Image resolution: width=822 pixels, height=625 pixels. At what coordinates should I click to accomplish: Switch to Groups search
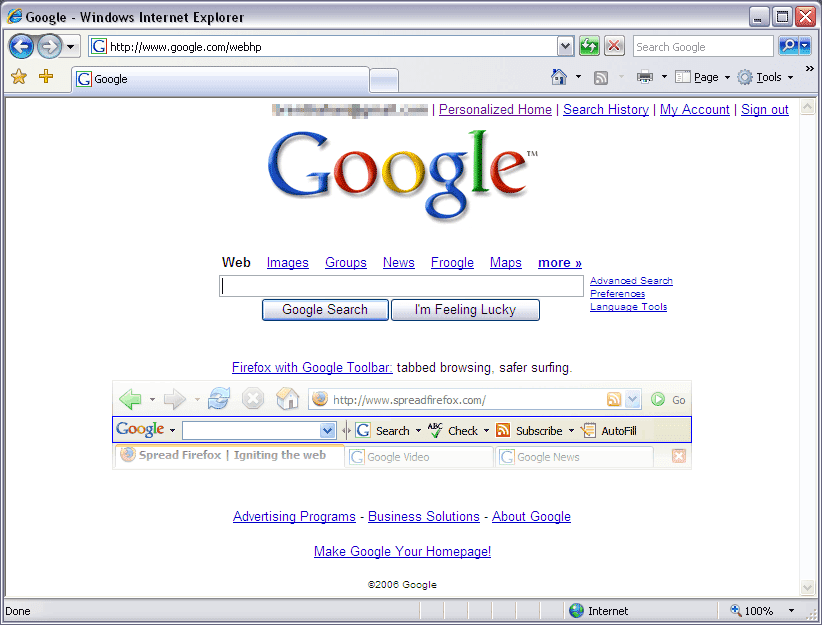click(x=346, y=262)
